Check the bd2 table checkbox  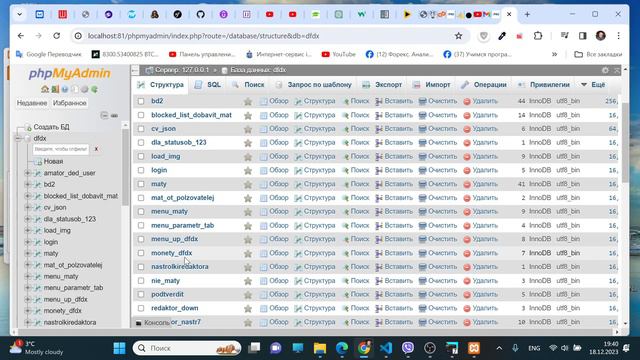[141, 101]
